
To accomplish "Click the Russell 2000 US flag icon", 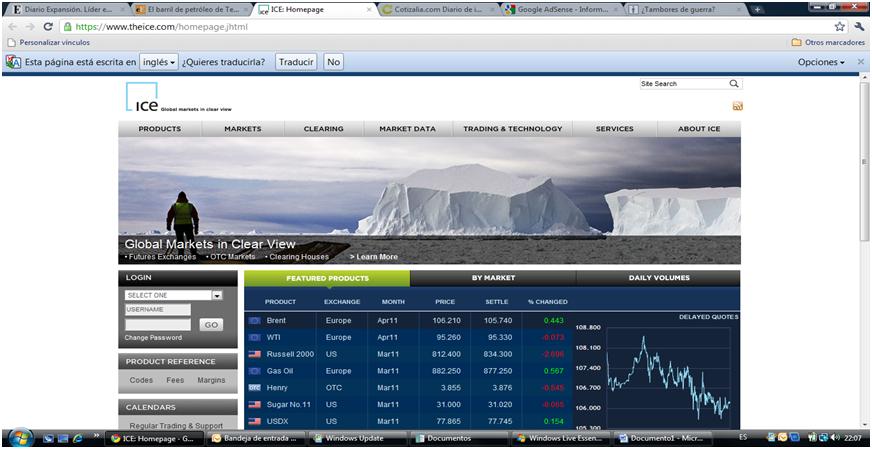I will (255, 354).
